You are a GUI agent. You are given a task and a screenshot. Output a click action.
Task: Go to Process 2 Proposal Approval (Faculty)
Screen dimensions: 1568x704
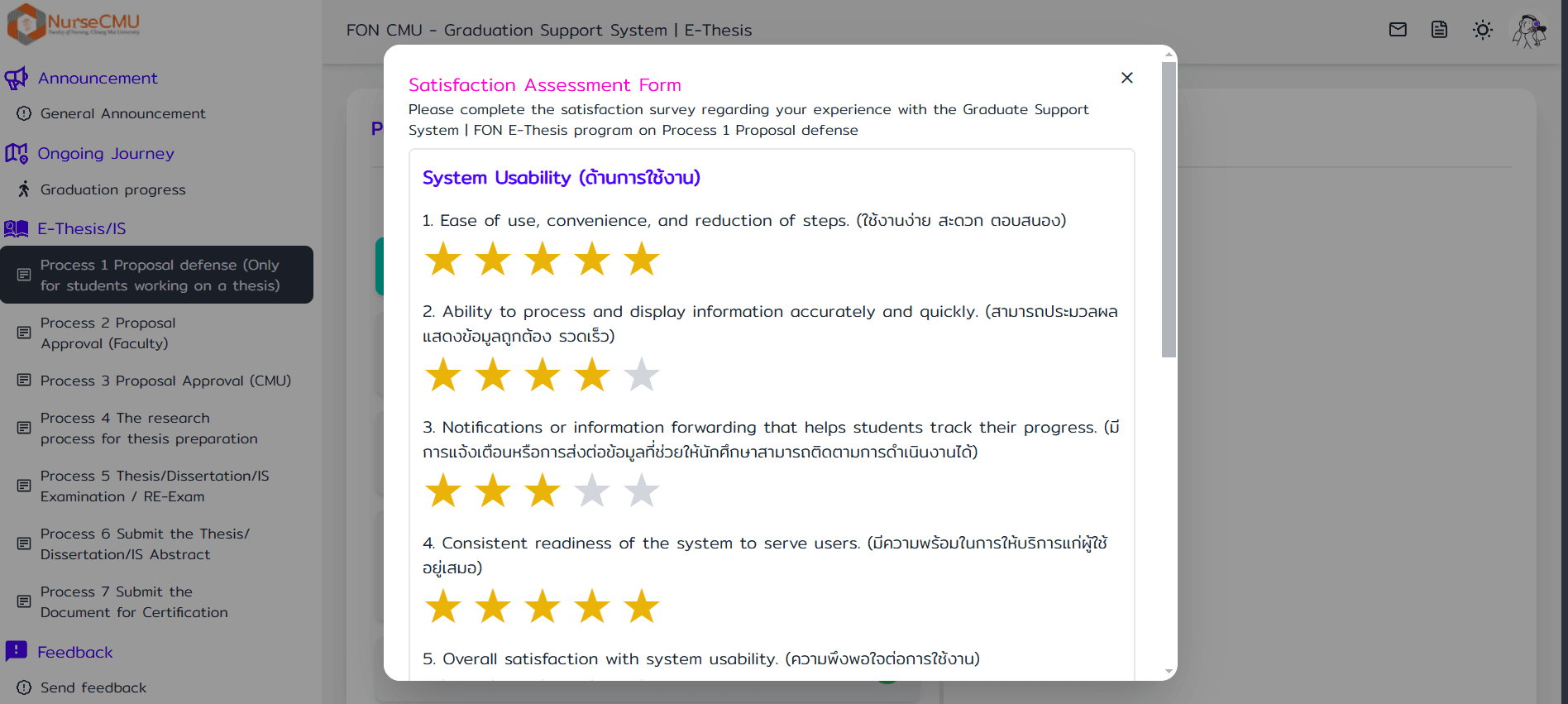[108, 333]
